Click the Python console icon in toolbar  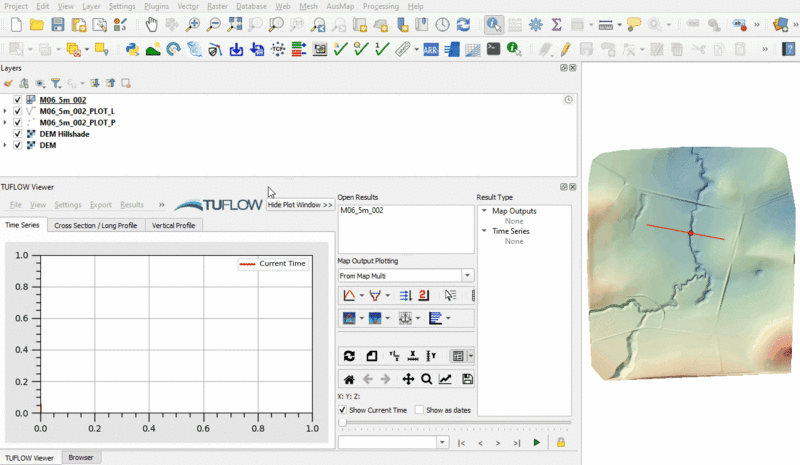pos(131,48)
